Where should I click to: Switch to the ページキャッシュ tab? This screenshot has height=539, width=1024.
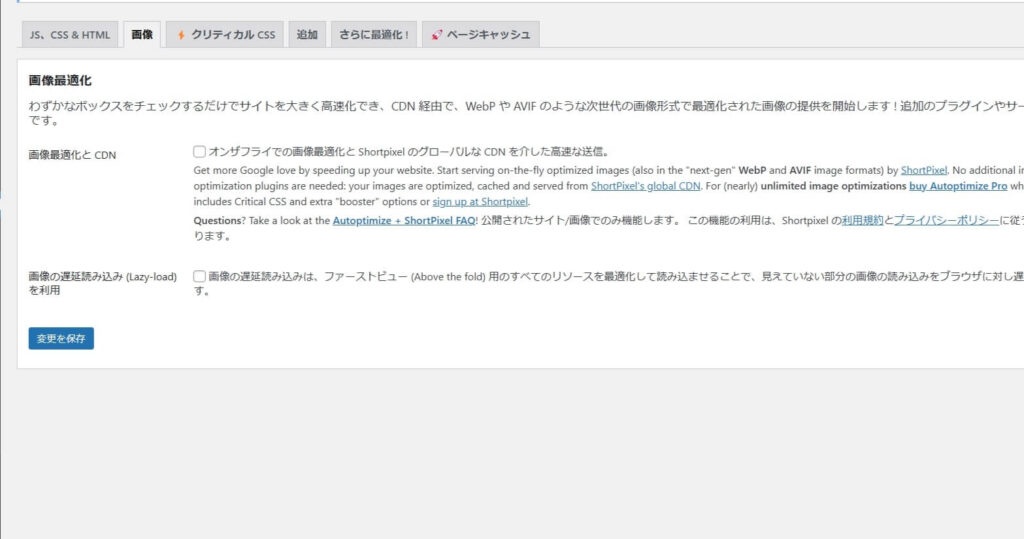(480, 35)
